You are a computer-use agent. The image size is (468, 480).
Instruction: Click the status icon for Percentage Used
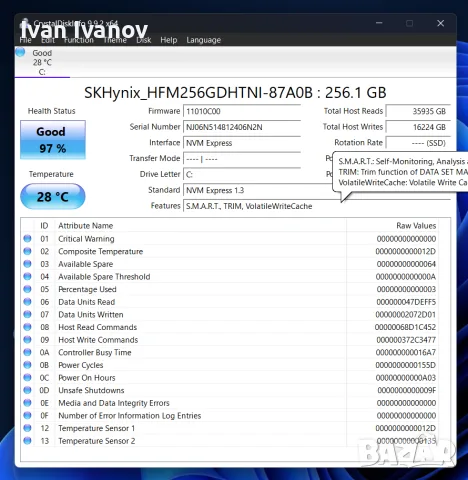point(27,289)
